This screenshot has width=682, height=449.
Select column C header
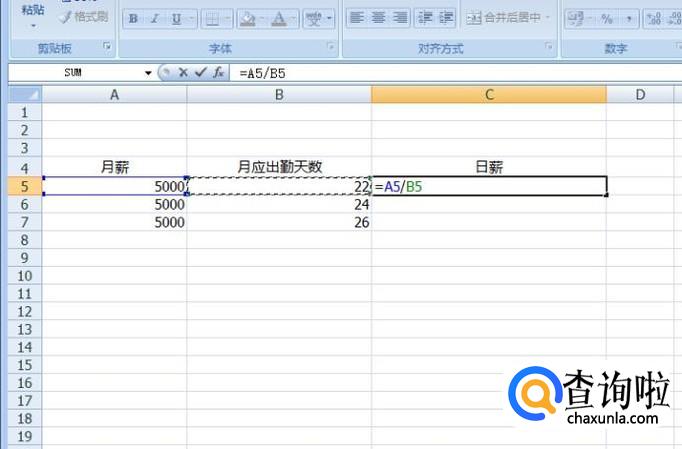[x=488, y=94]
